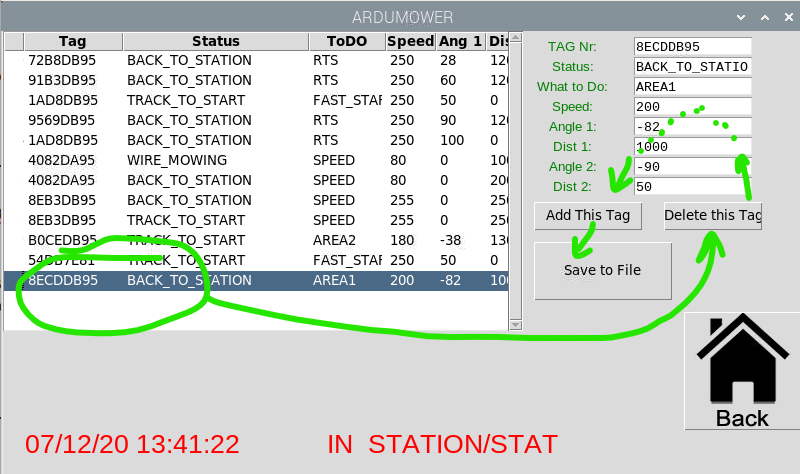This screenshot has height=474, width=800.
Task: Click the Angle 2 input field
Action: (692, 166)
